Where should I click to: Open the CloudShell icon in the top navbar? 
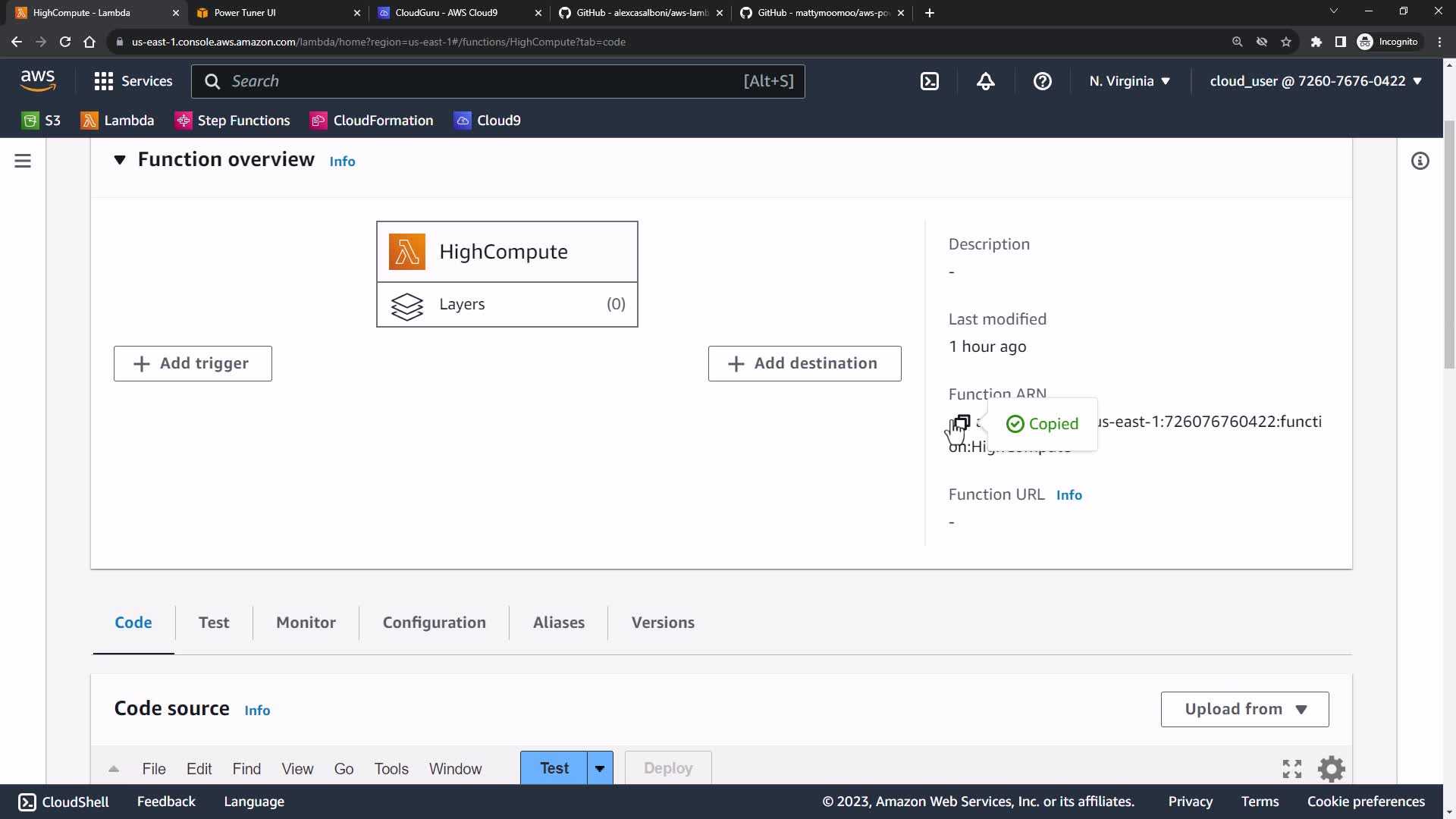[x=930, y=81]
